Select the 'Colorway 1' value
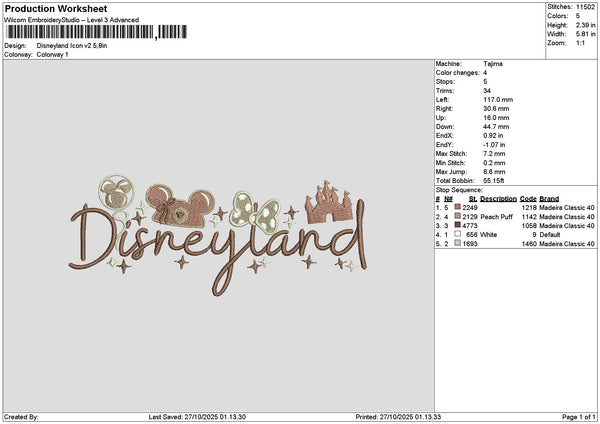 (x=52, y=55)
